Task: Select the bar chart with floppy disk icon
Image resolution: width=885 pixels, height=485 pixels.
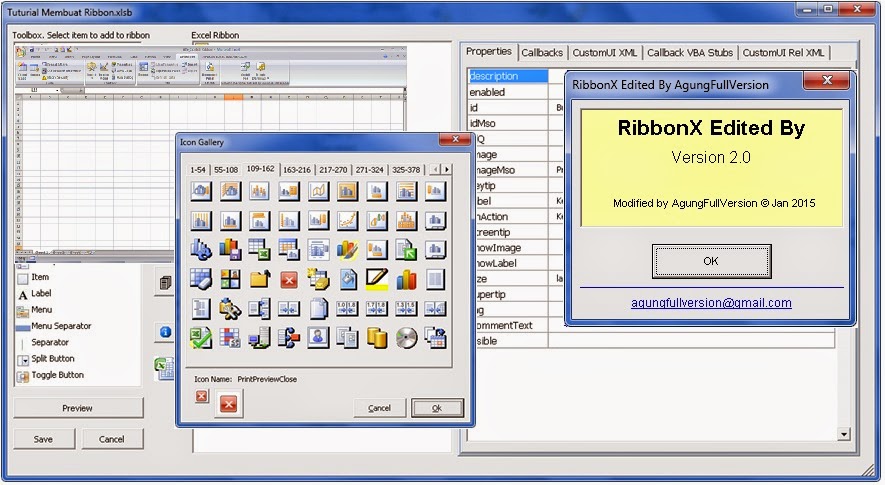Action: 230,250
